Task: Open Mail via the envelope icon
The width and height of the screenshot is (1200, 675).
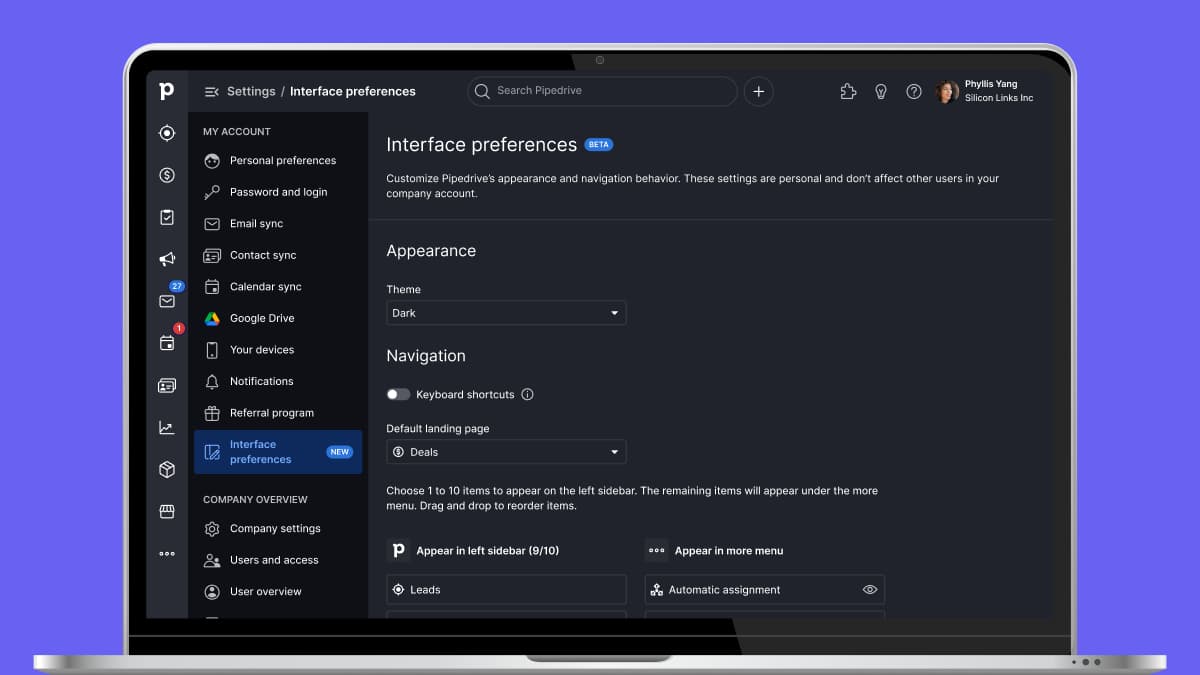Action: coord(167,301)
